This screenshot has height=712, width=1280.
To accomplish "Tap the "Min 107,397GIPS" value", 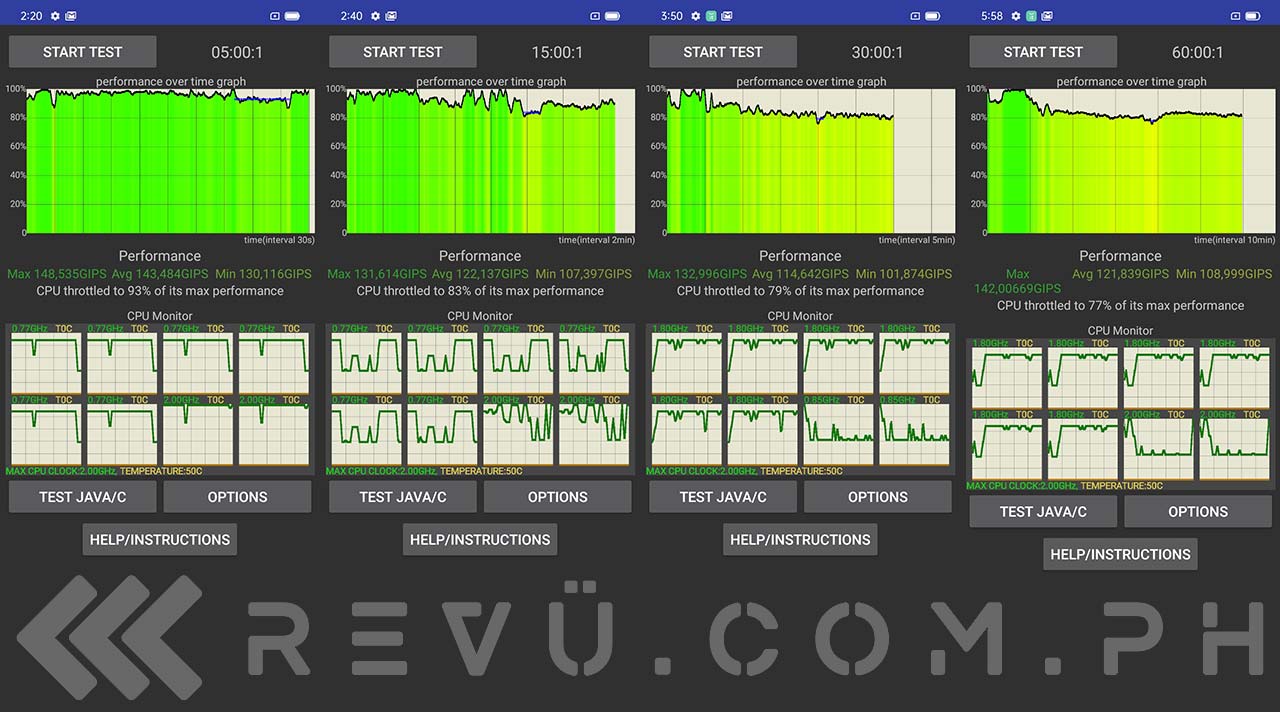I will coord(584,274).
